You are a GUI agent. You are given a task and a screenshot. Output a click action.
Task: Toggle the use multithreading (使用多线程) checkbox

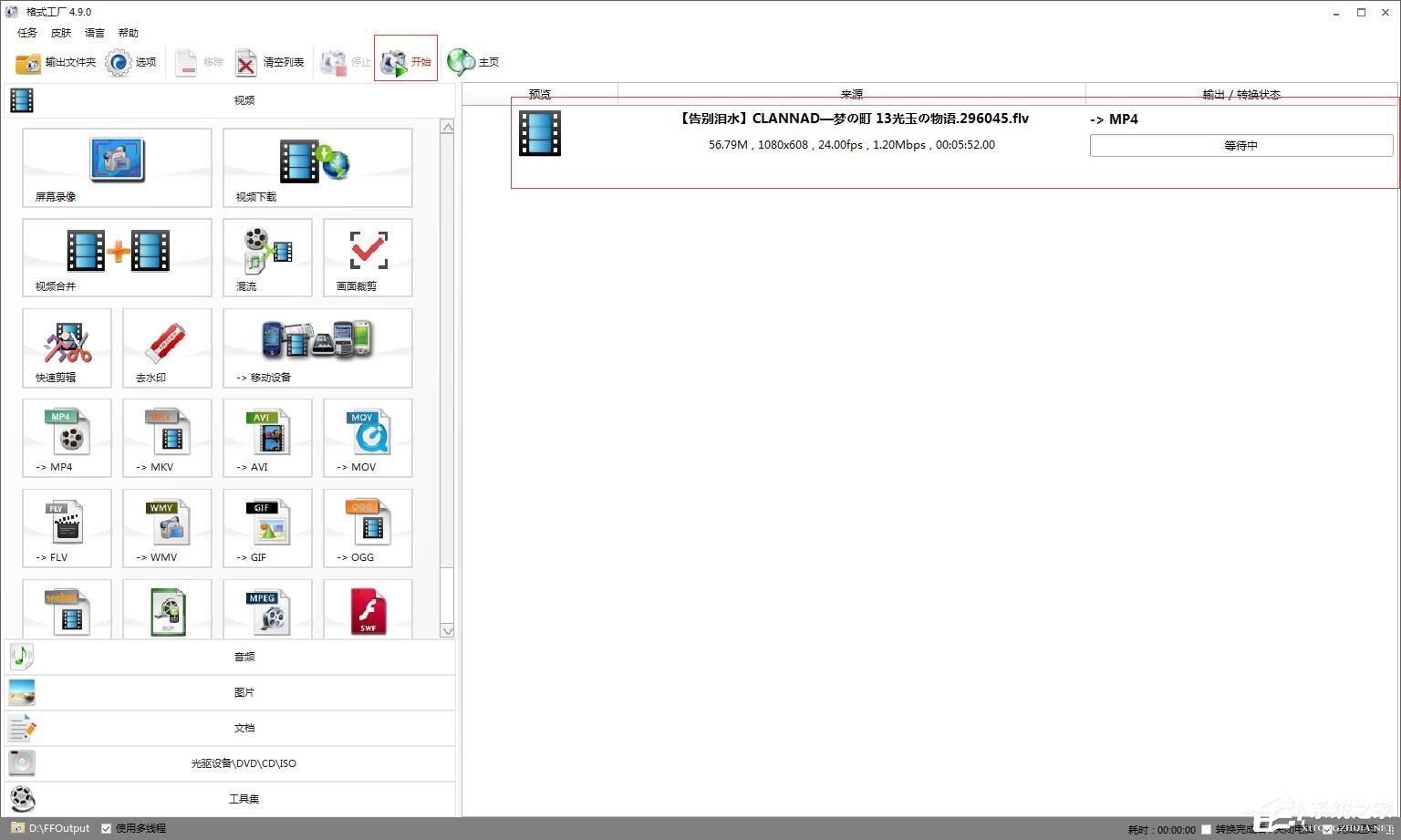point(107,828)
